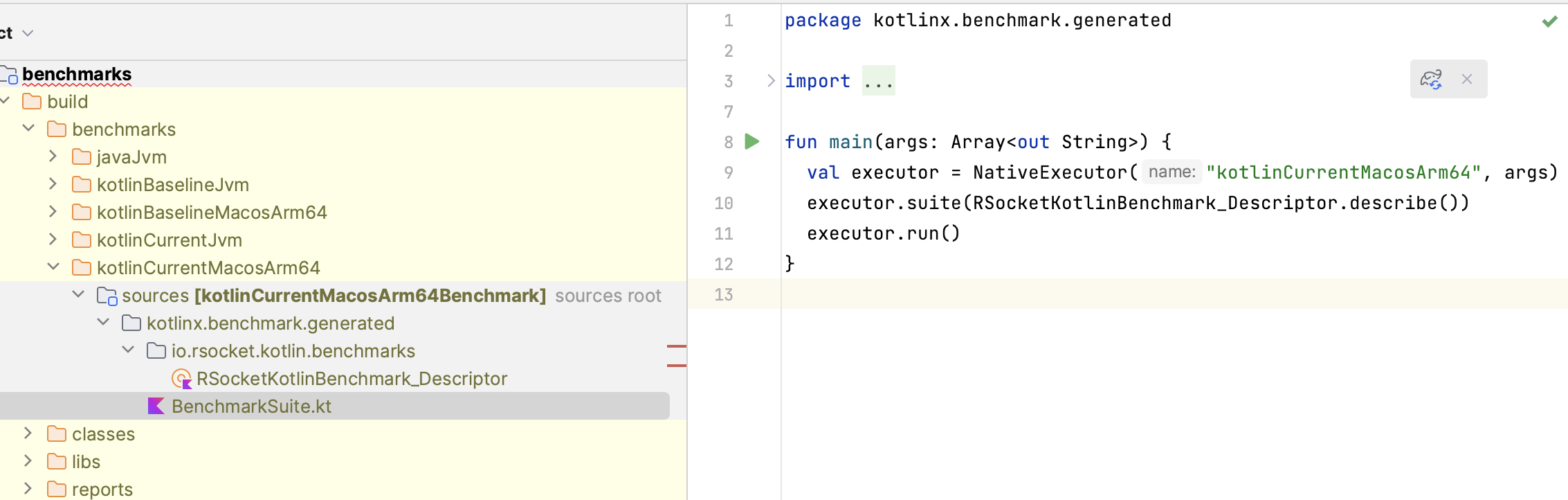
Task: Click the sources root folder icon
Action: 107,296
